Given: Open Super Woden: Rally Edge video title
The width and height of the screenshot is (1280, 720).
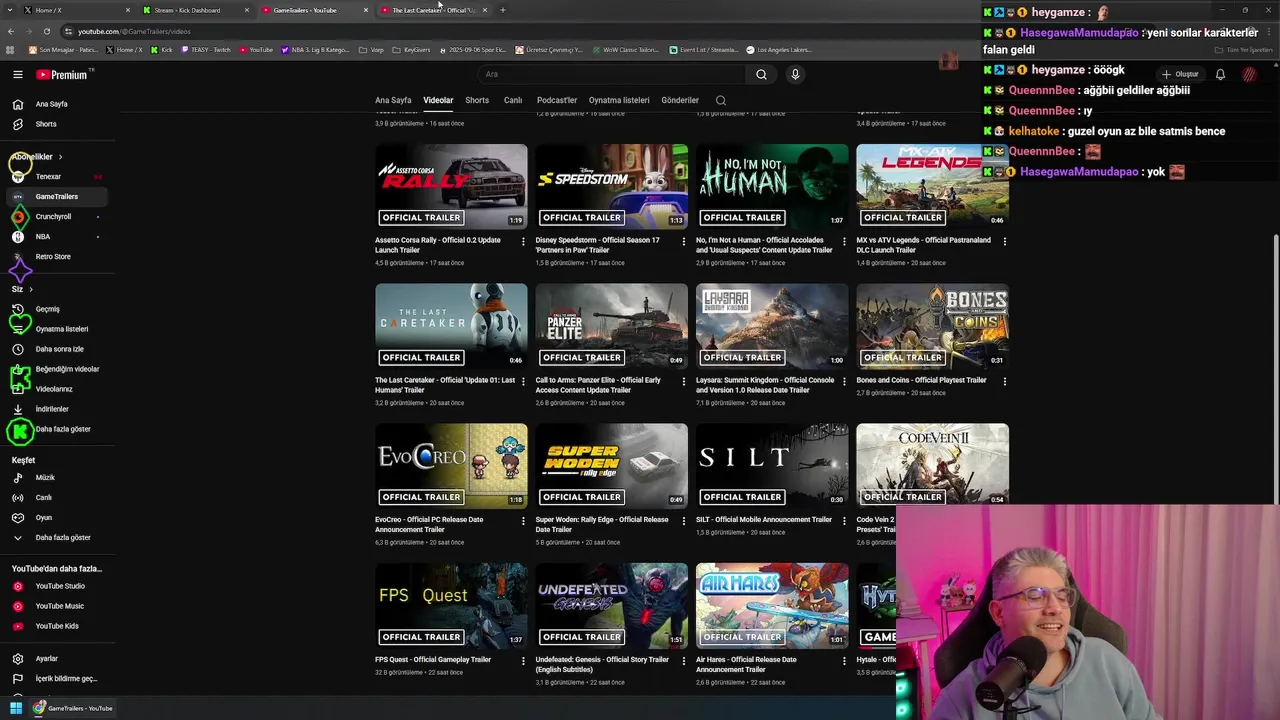Looking at the screenshot, I should coord(602,525).
